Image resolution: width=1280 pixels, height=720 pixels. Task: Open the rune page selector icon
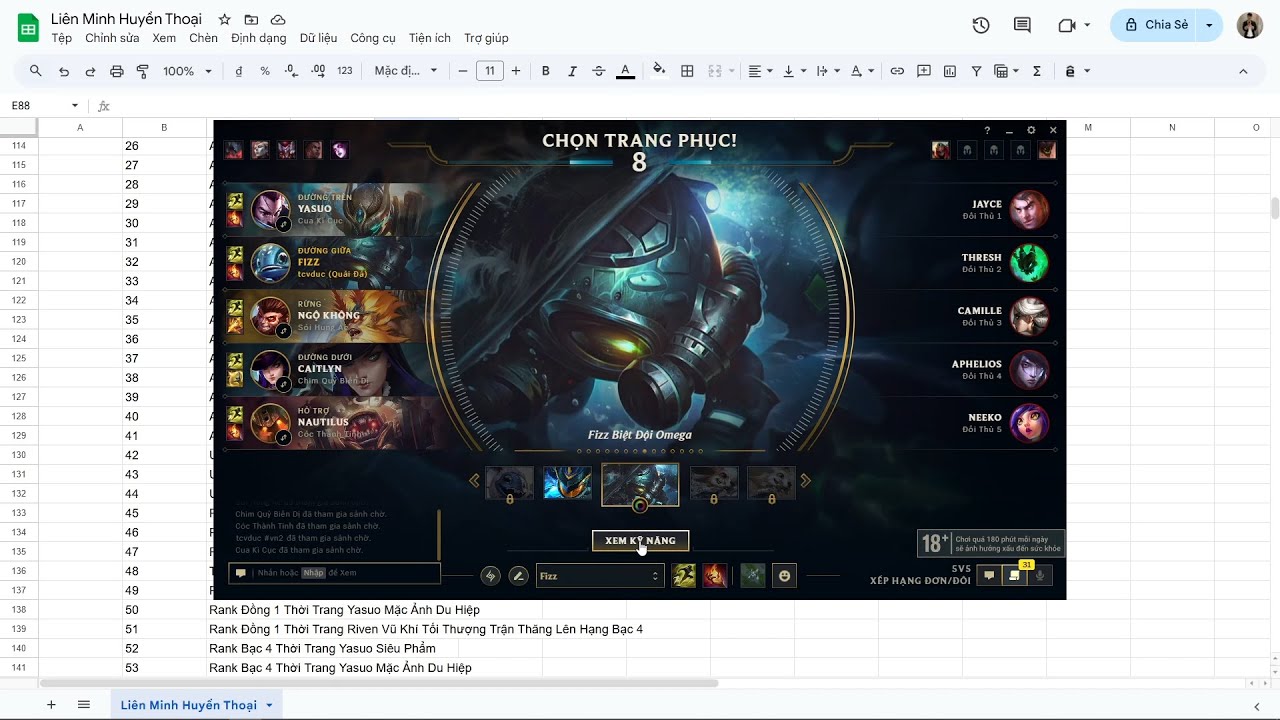click(490, 575)
